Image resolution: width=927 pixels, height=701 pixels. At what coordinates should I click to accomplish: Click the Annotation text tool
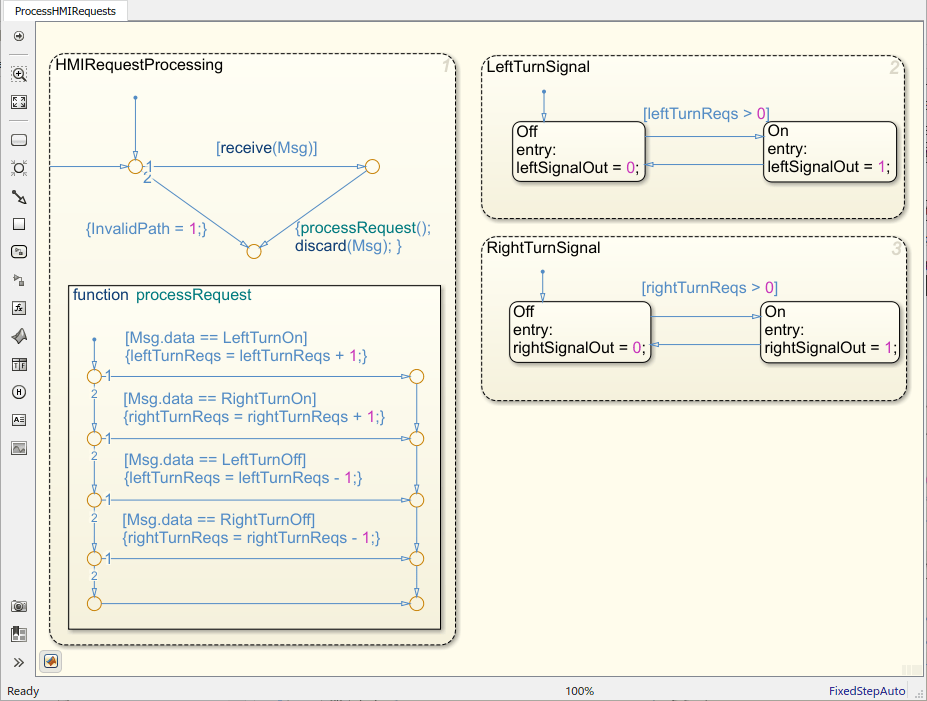click(x=19, y=420)
